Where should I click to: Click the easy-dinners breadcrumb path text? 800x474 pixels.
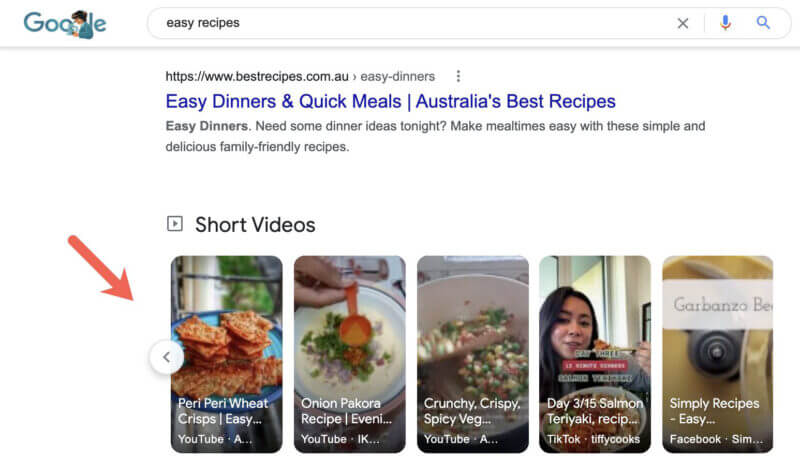click(397, 77)
